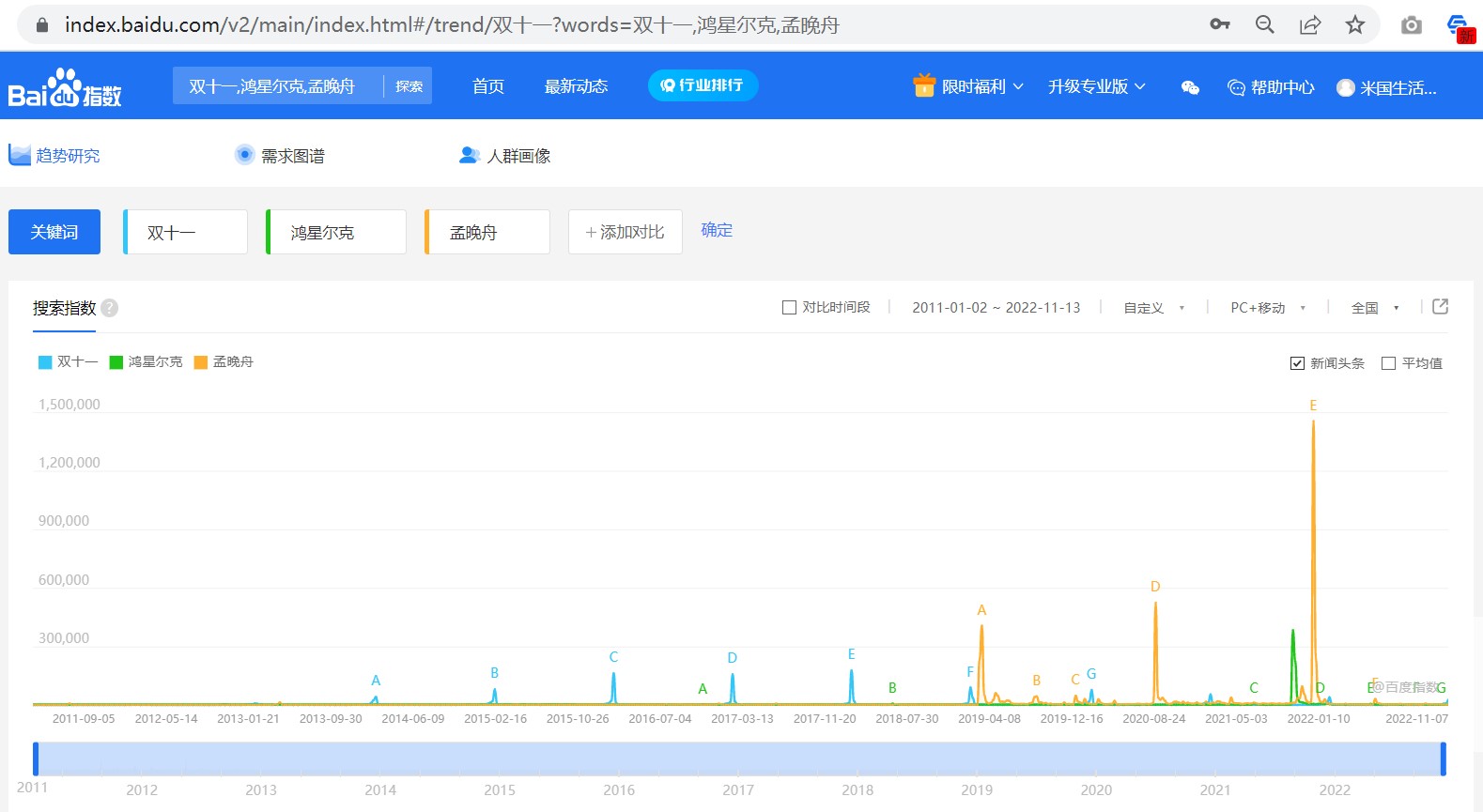Open the 全国 region dropdown
The image size is (1483, 812).
[x=1375, y=308]
